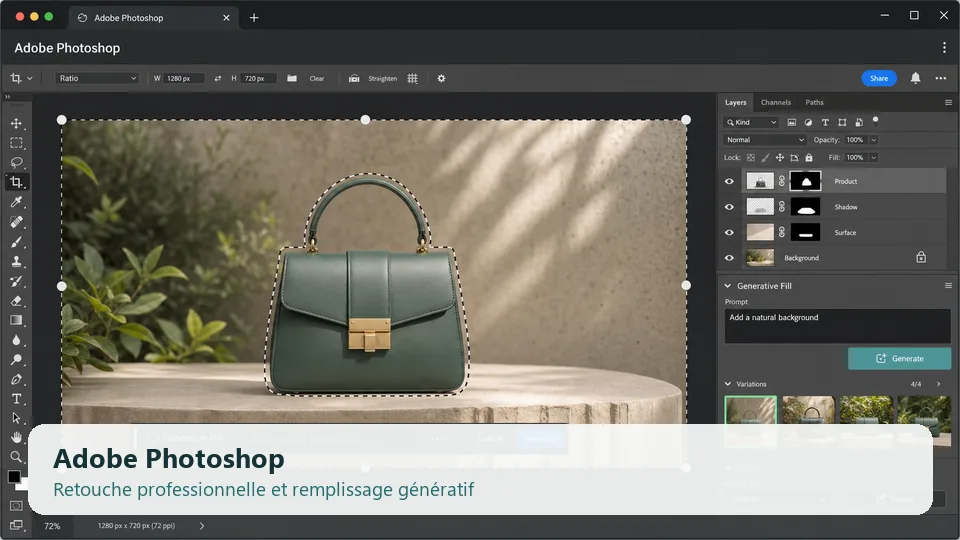Open the notifications bell
Viewport: 960px width, 540px height.
[x=915, y=78]
